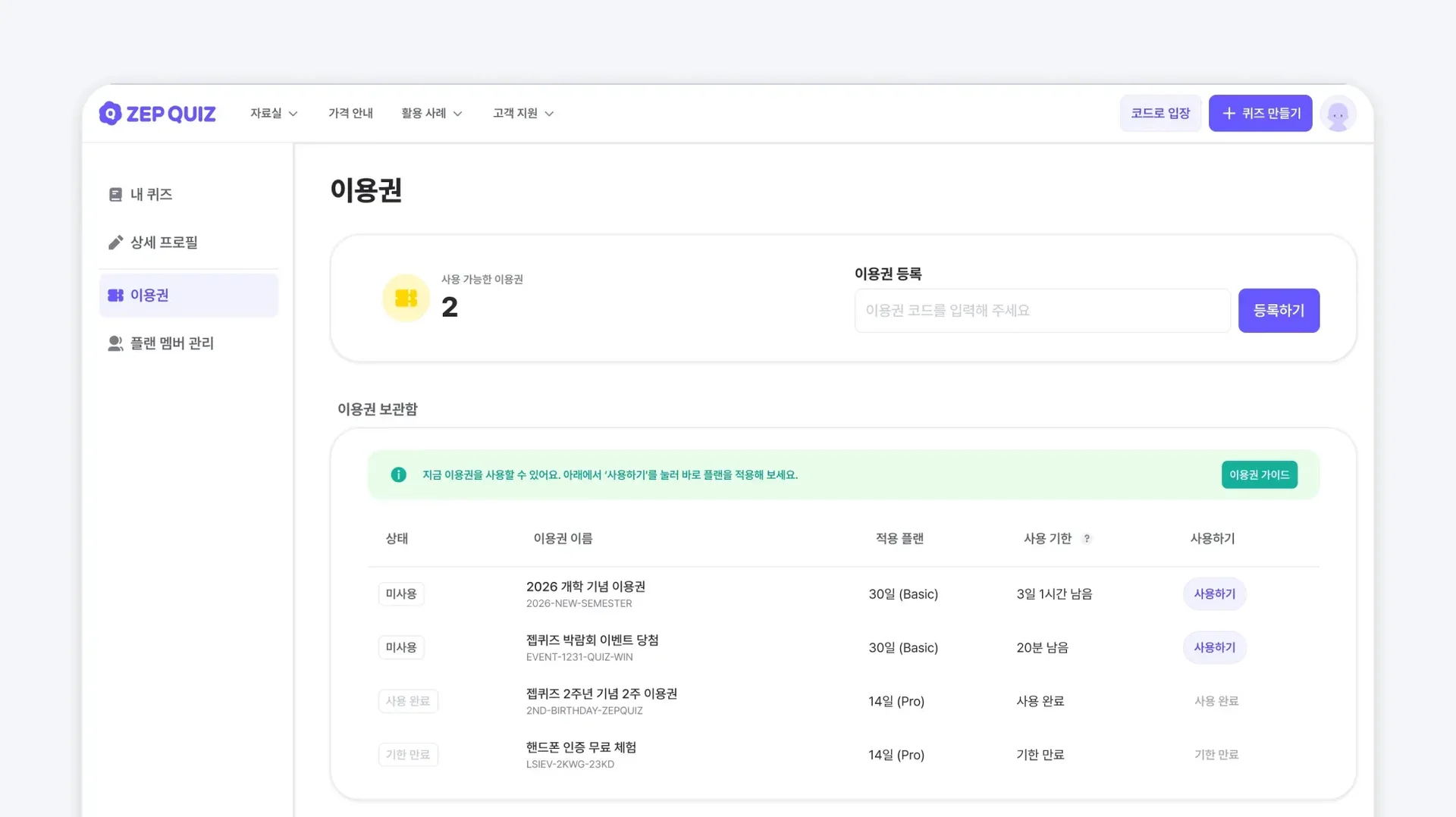The height and width of the screenshot is (817, 1456).
Task: Click the question mark icon beside 사용 기한
Action: pos(1087,539)
